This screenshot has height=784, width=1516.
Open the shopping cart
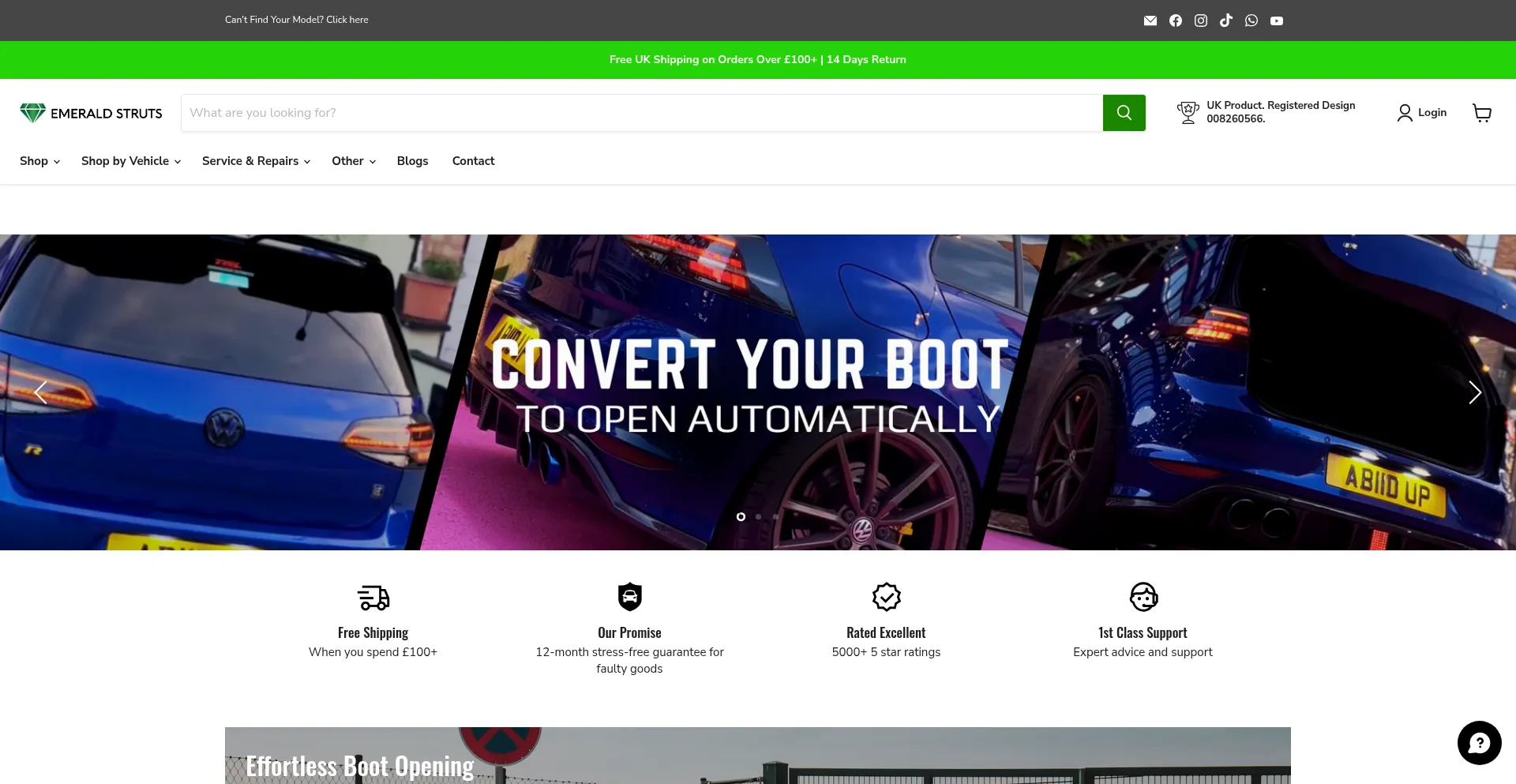1481,113
